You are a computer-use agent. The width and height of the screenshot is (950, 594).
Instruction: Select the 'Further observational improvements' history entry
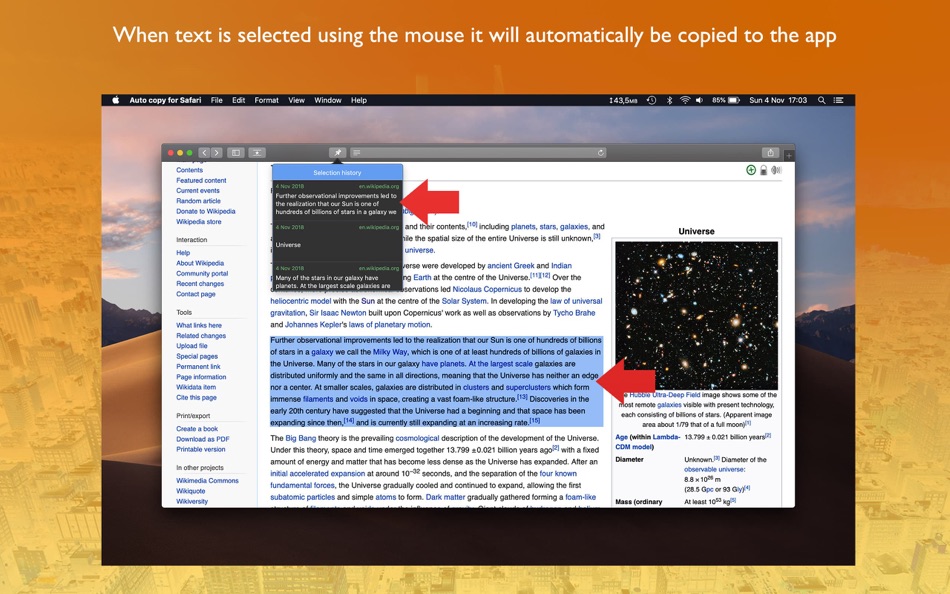(x=337, y=200)
